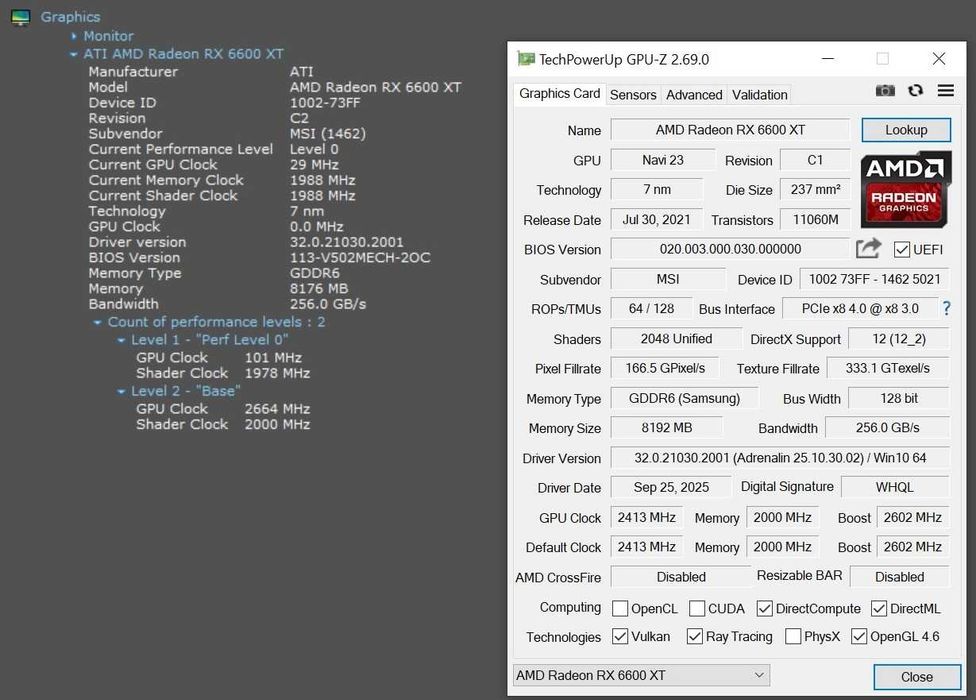Click the BIOS value 113-V502MECH-2OC
976x700 pixels.
(x=360, y=258)
